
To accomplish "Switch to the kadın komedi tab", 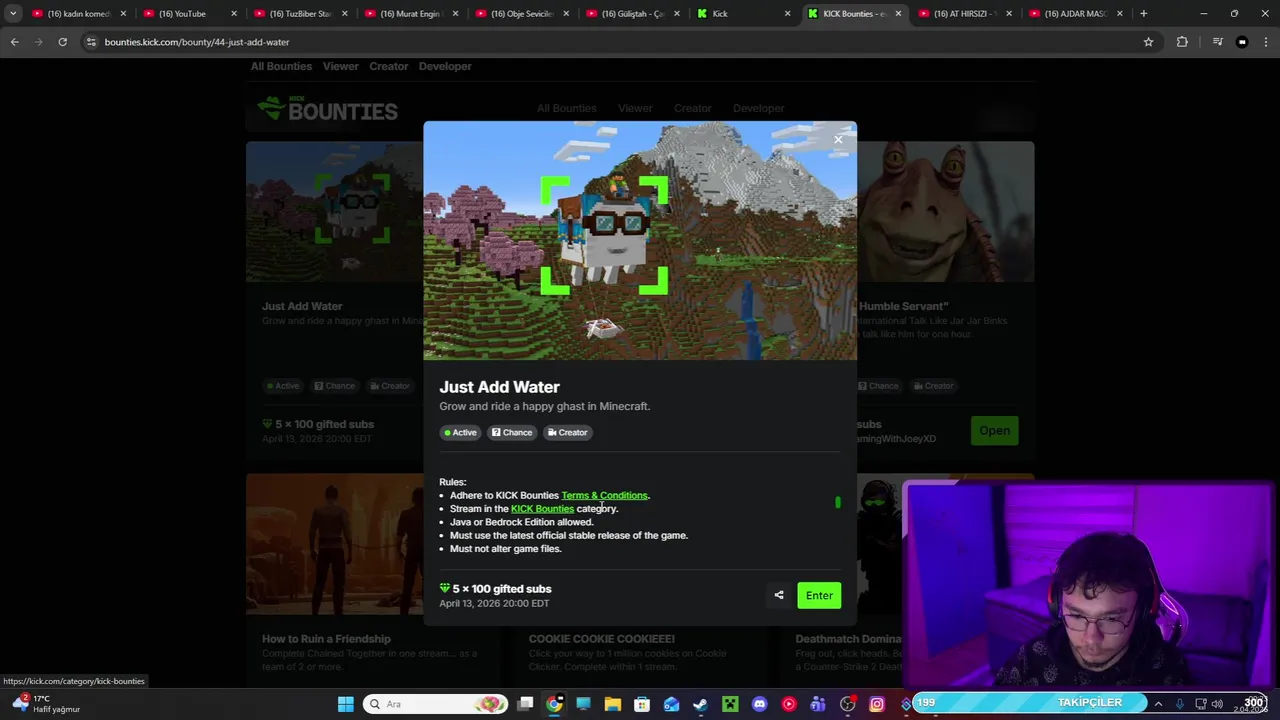I will tap(78, 14).
